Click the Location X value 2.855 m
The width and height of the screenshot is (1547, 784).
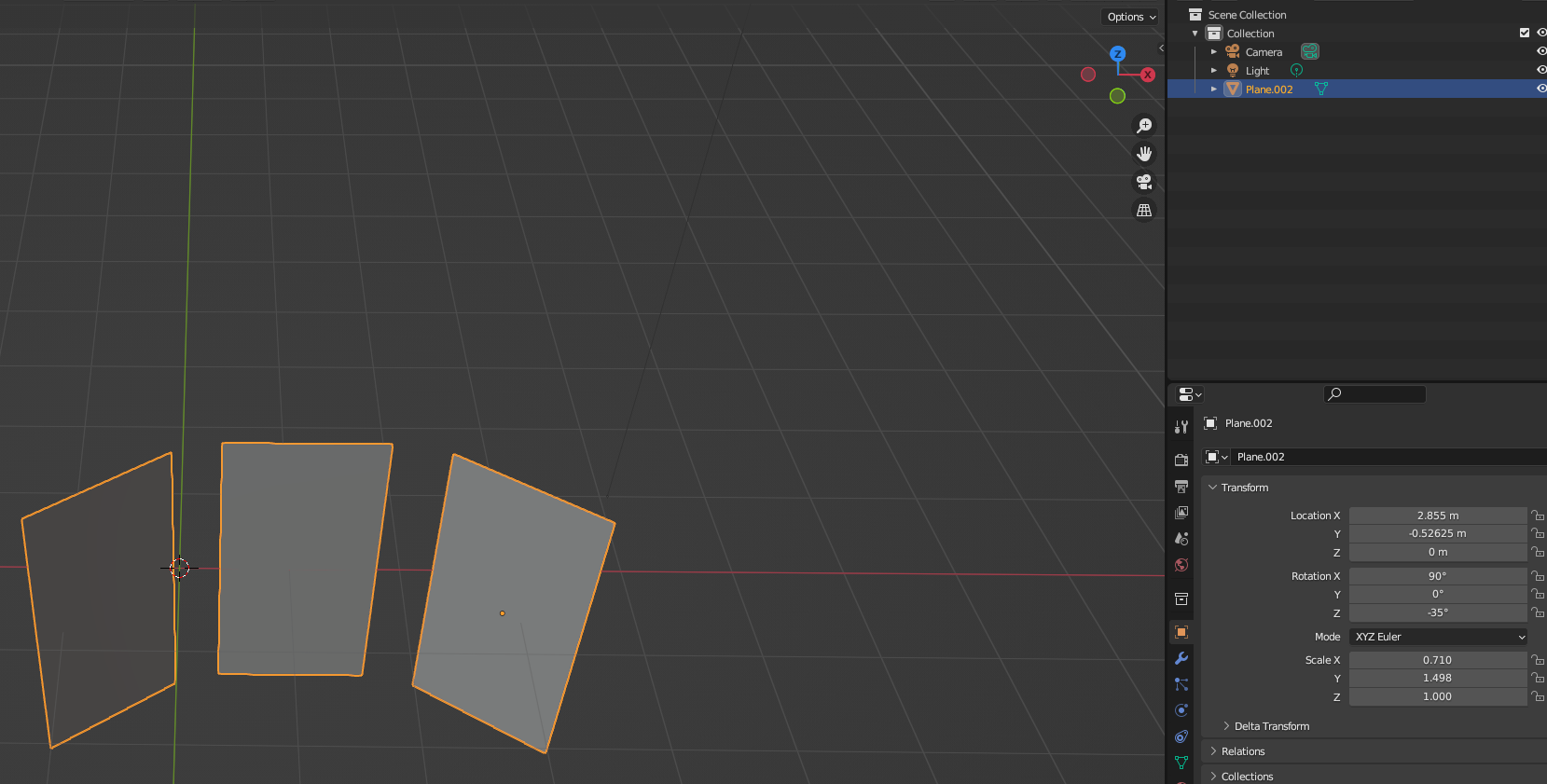click(1438, 516)
